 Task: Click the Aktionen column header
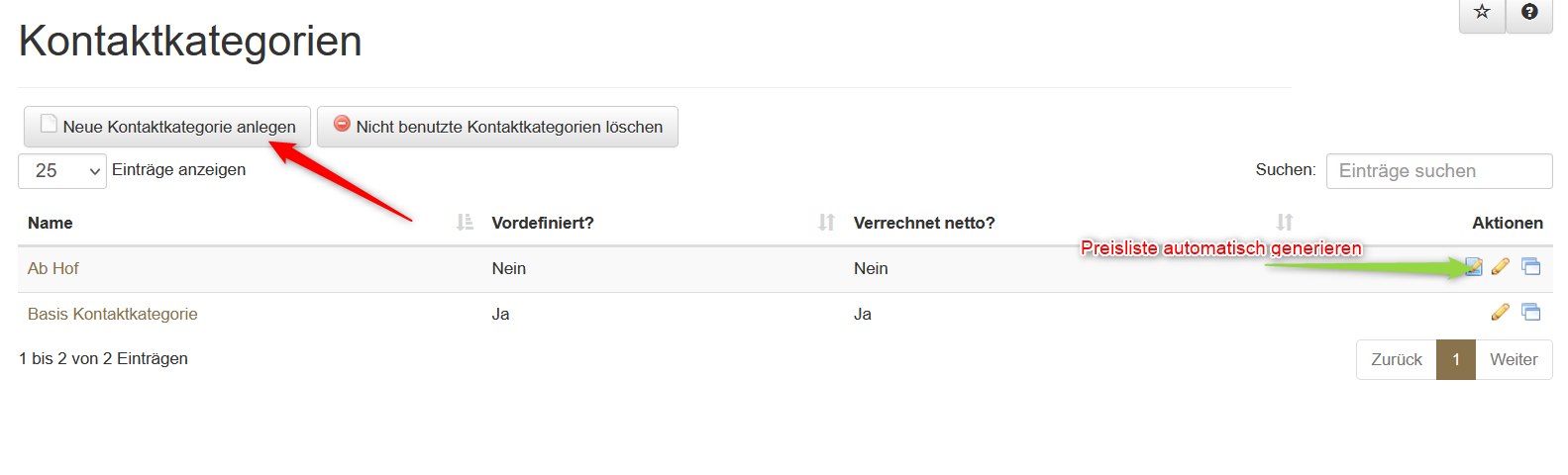pos(1507,223)
